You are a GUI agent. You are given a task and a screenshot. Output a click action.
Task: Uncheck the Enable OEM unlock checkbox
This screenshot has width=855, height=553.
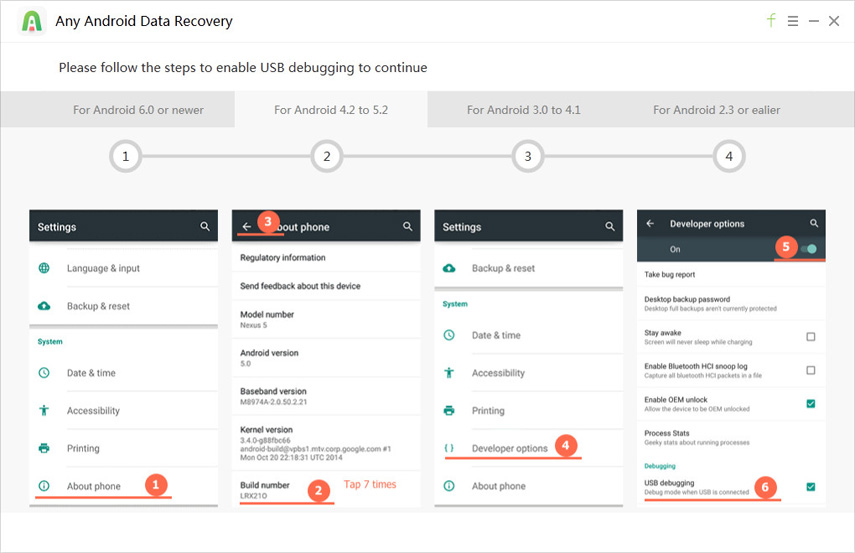[x=811, y=404]
